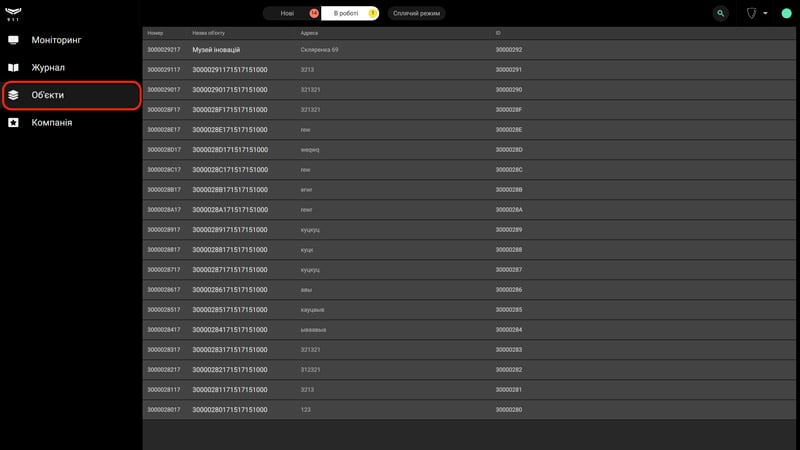800x450 pixels.
Task: Click the Ajax logo in corner
Action: (13, 13)
